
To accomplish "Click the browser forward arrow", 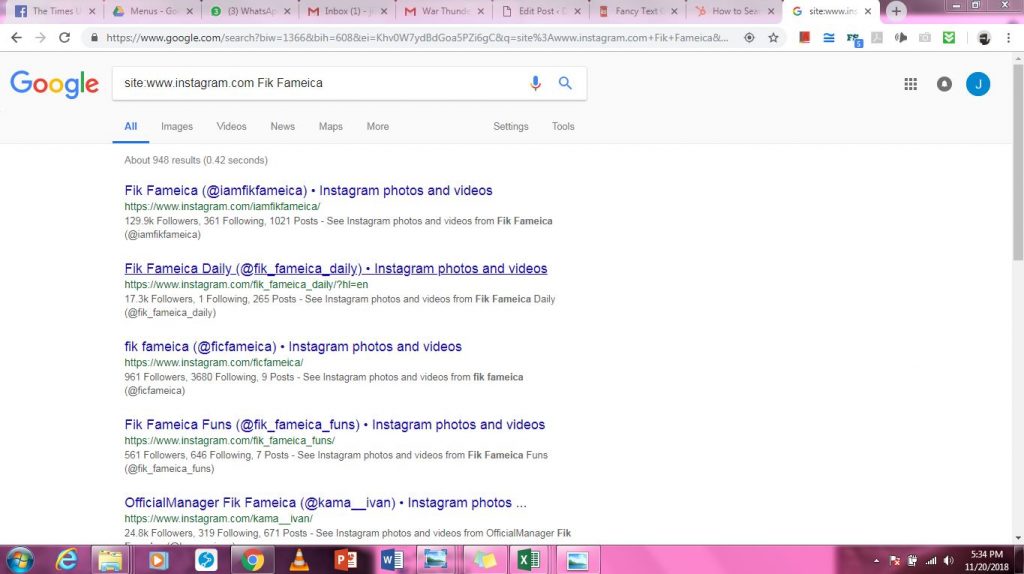I will point(40,38).
